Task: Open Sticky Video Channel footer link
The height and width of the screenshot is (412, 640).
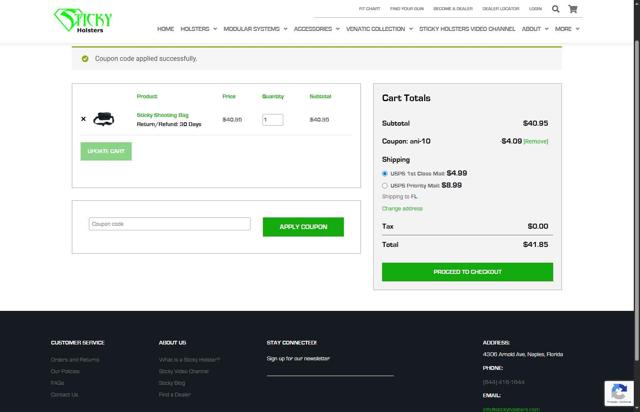Action: (184, 371)
